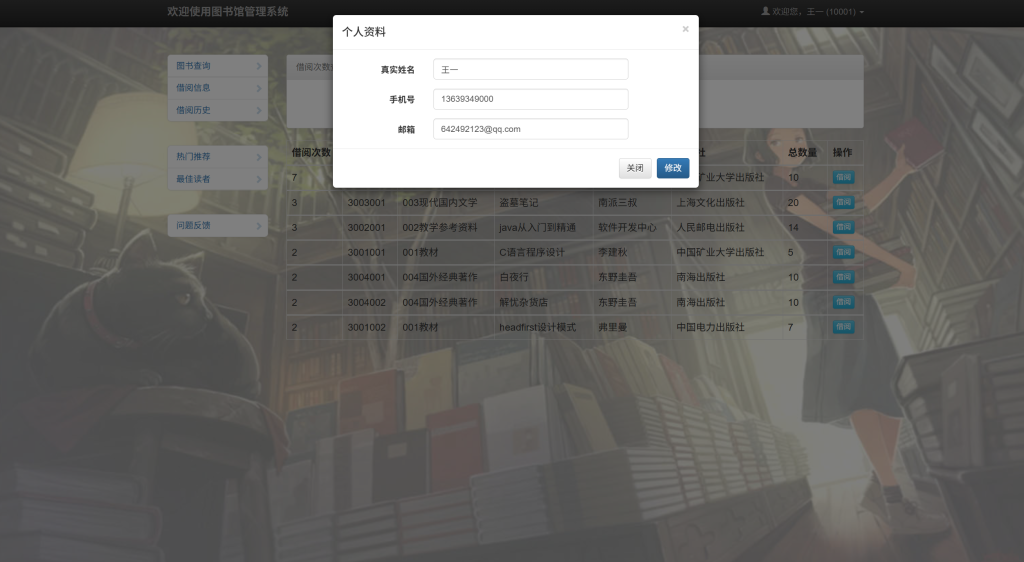Click 借阅 button in the first table row
Screen dimensions: 1024x562
[x=843, y=177]
